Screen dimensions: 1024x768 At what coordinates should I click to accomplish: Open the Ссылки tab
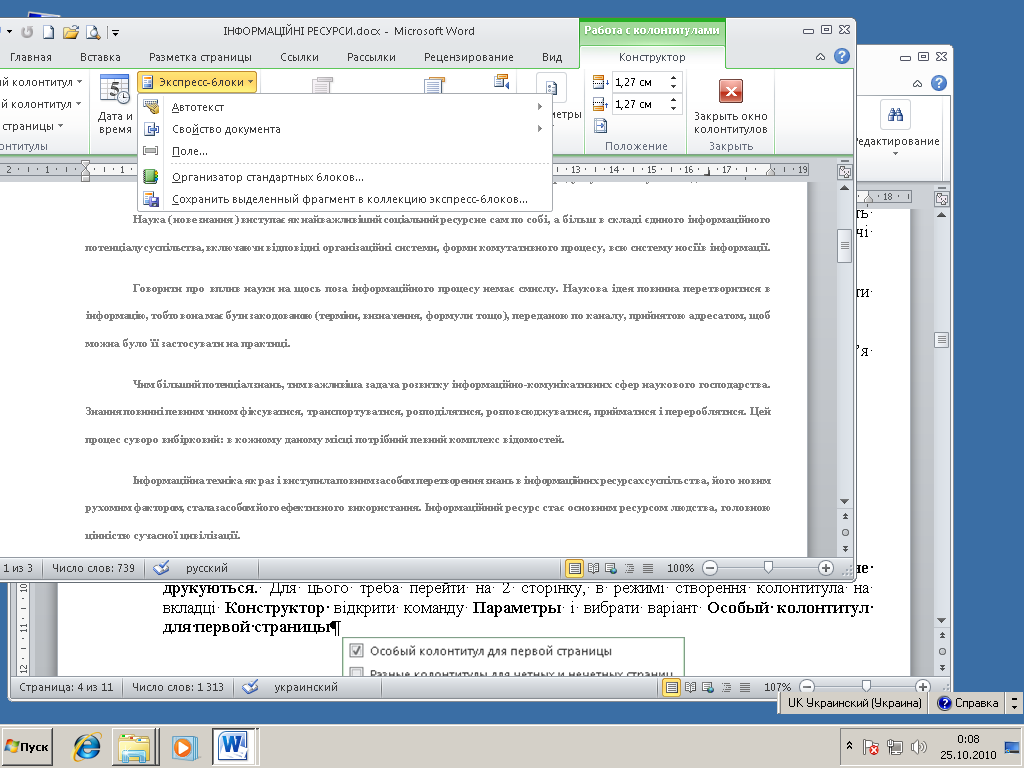[299, 57]
